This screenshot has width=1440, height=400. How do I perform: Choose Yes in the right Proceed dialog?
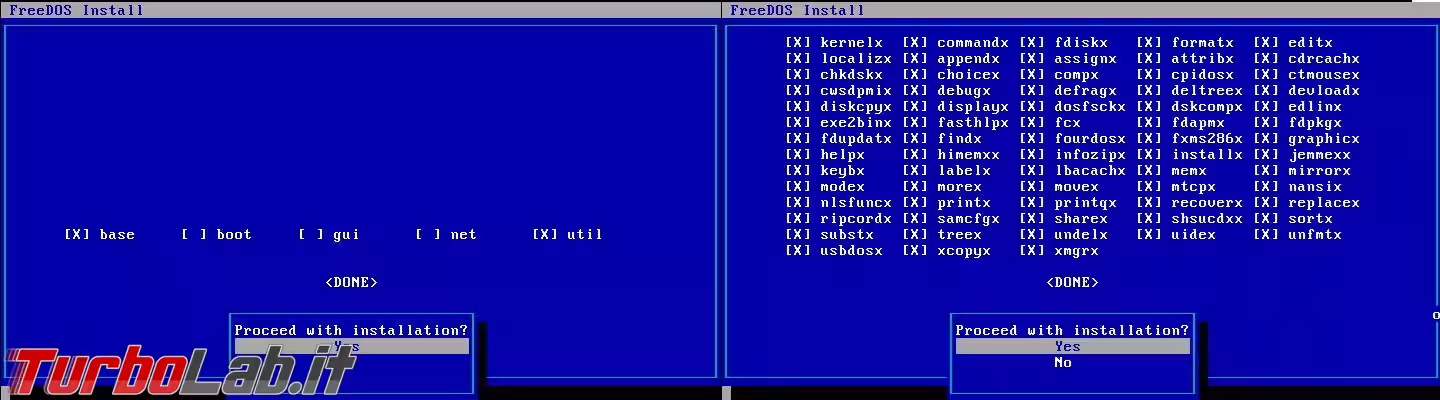click(1072, 347)
